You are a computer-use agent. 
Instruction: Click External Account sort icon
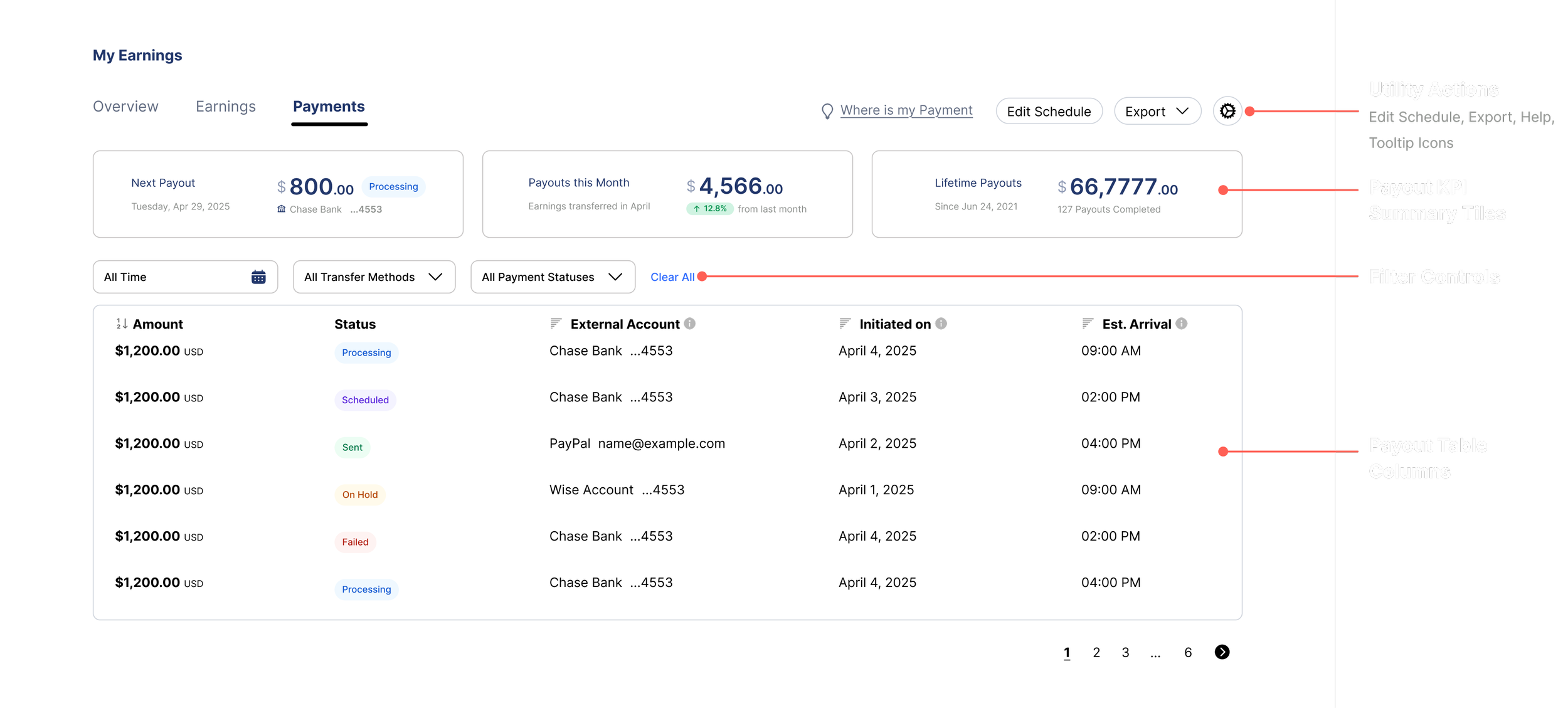click(x=556, y=324)
